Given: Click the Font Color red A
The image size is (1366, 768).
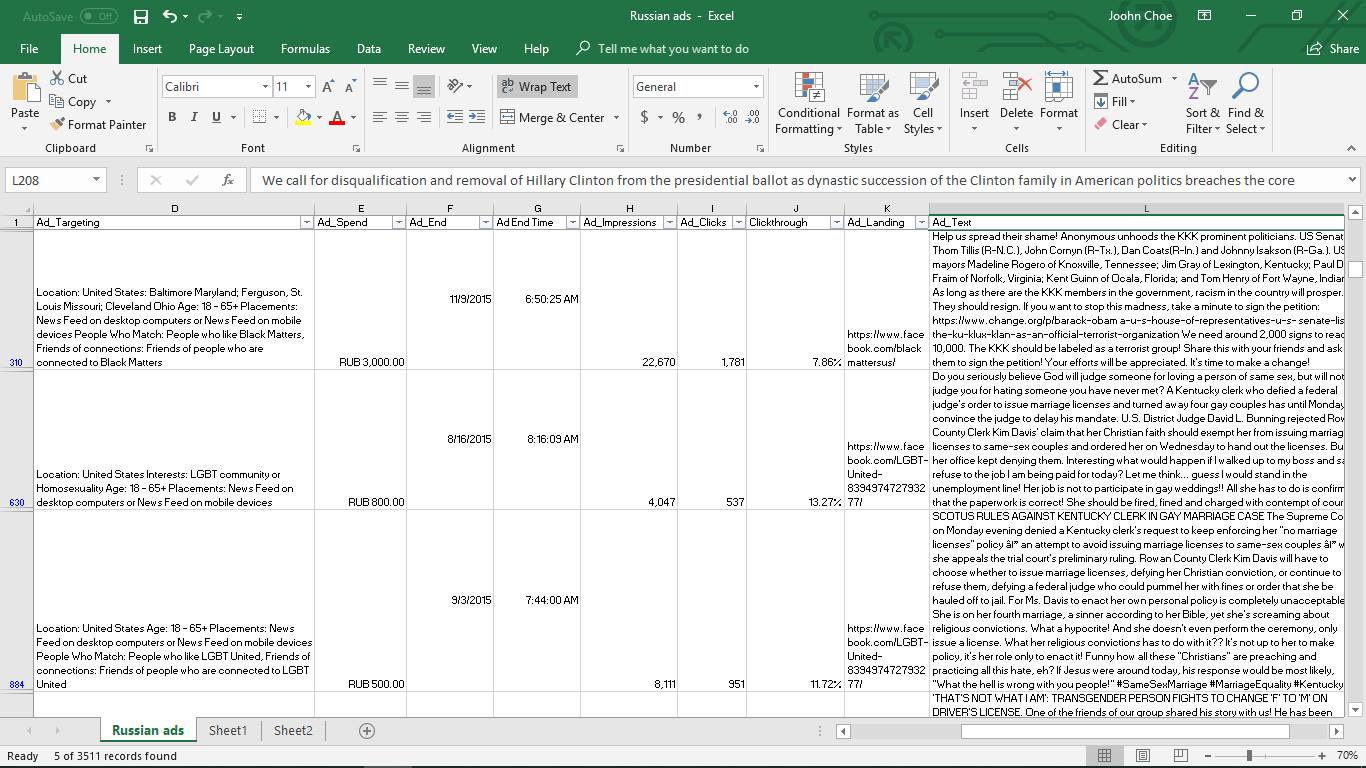Looking at the screenshot, I should click(337, 117).
